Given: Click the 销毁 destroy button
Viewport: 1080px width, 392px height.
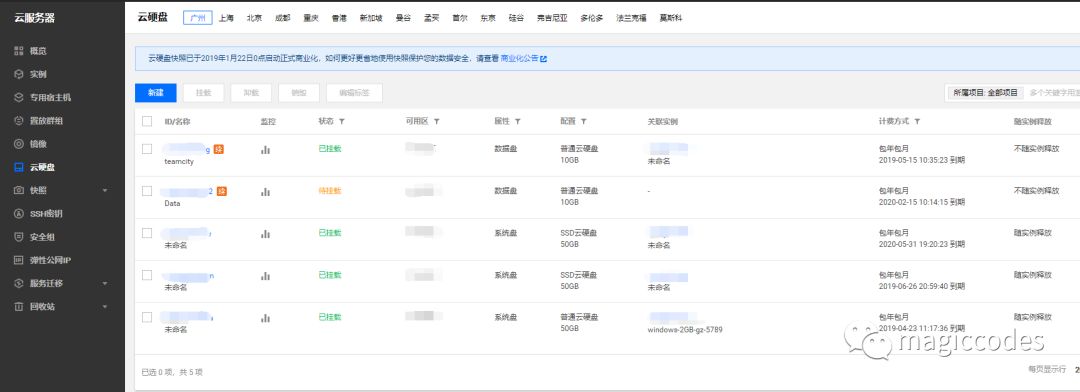Looking at the screenshot, I should tap(300, 93).
